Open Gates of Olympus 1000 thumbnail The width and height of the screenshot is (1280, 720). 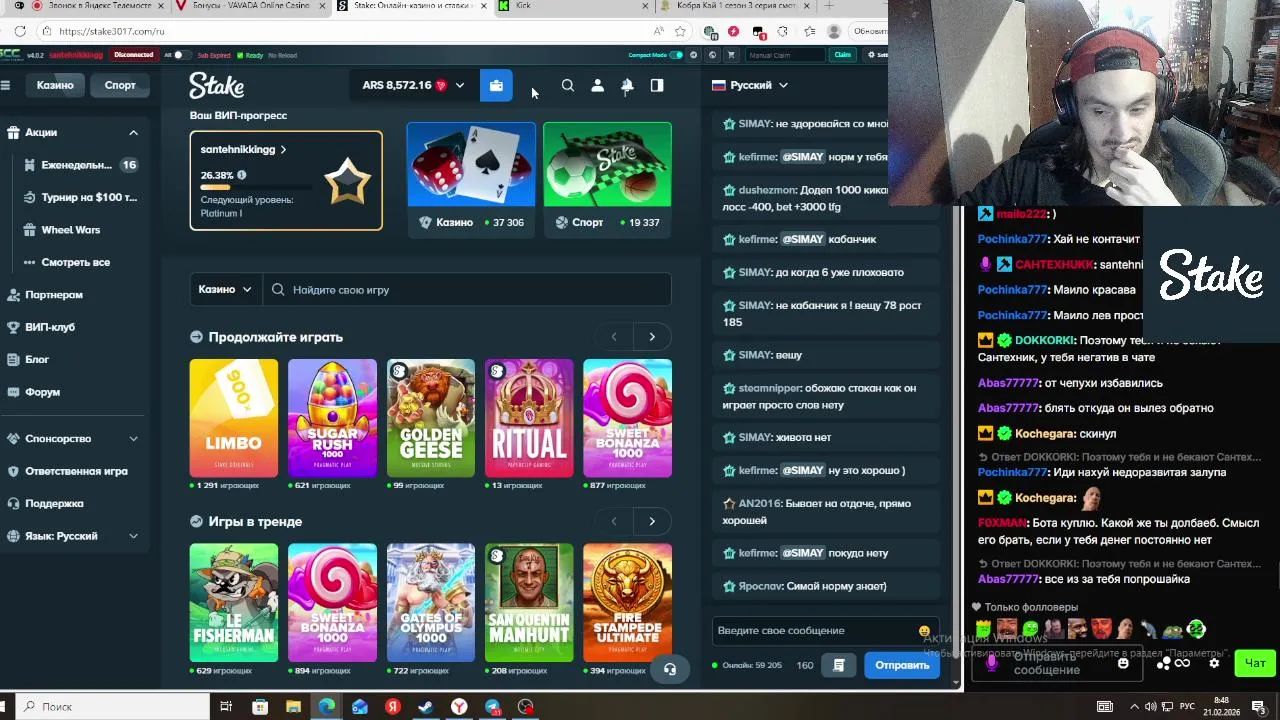pyautogui.click(x=431, y=603)
